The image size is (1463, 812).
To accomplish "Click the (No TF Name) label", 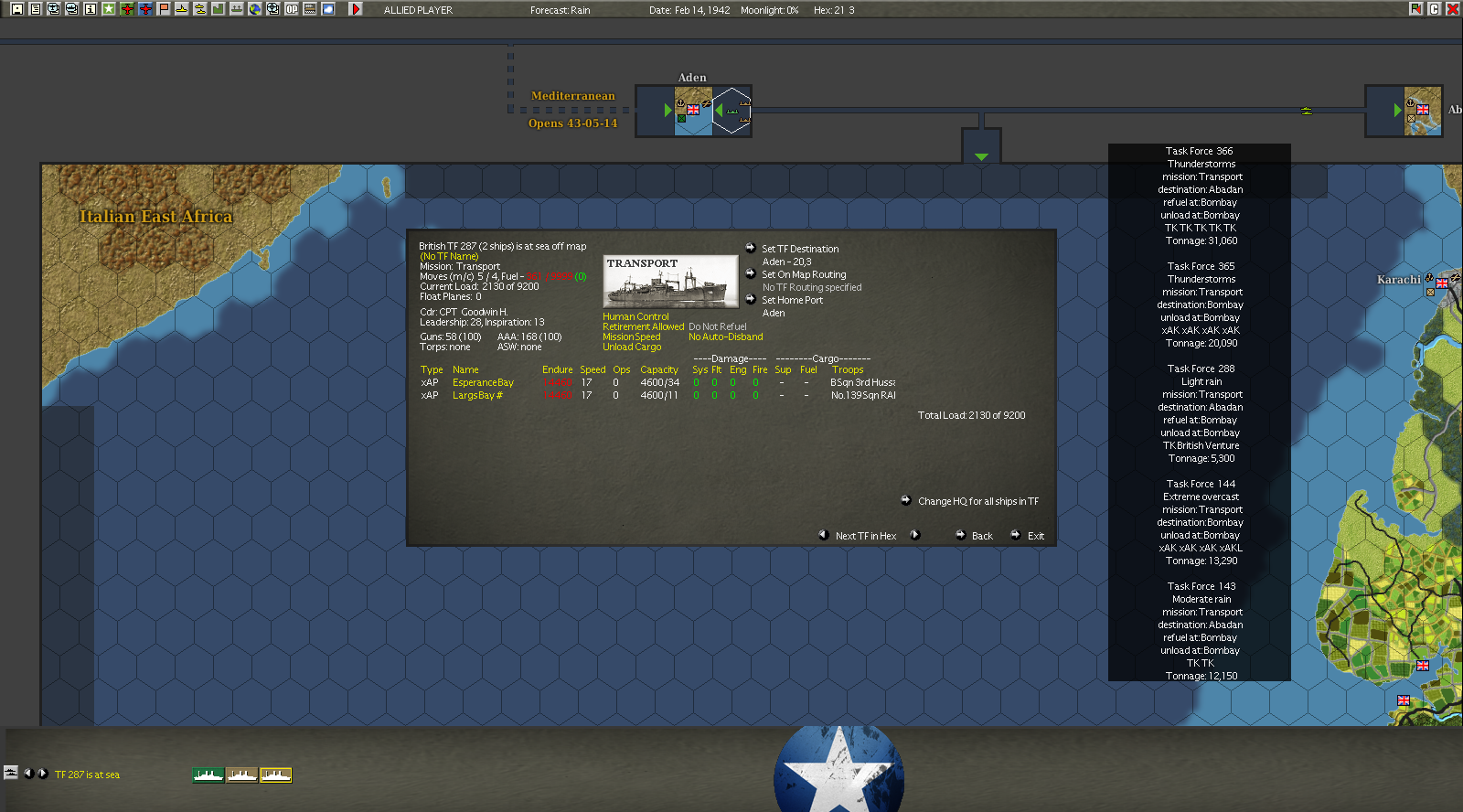I will (x=449, y=256).
